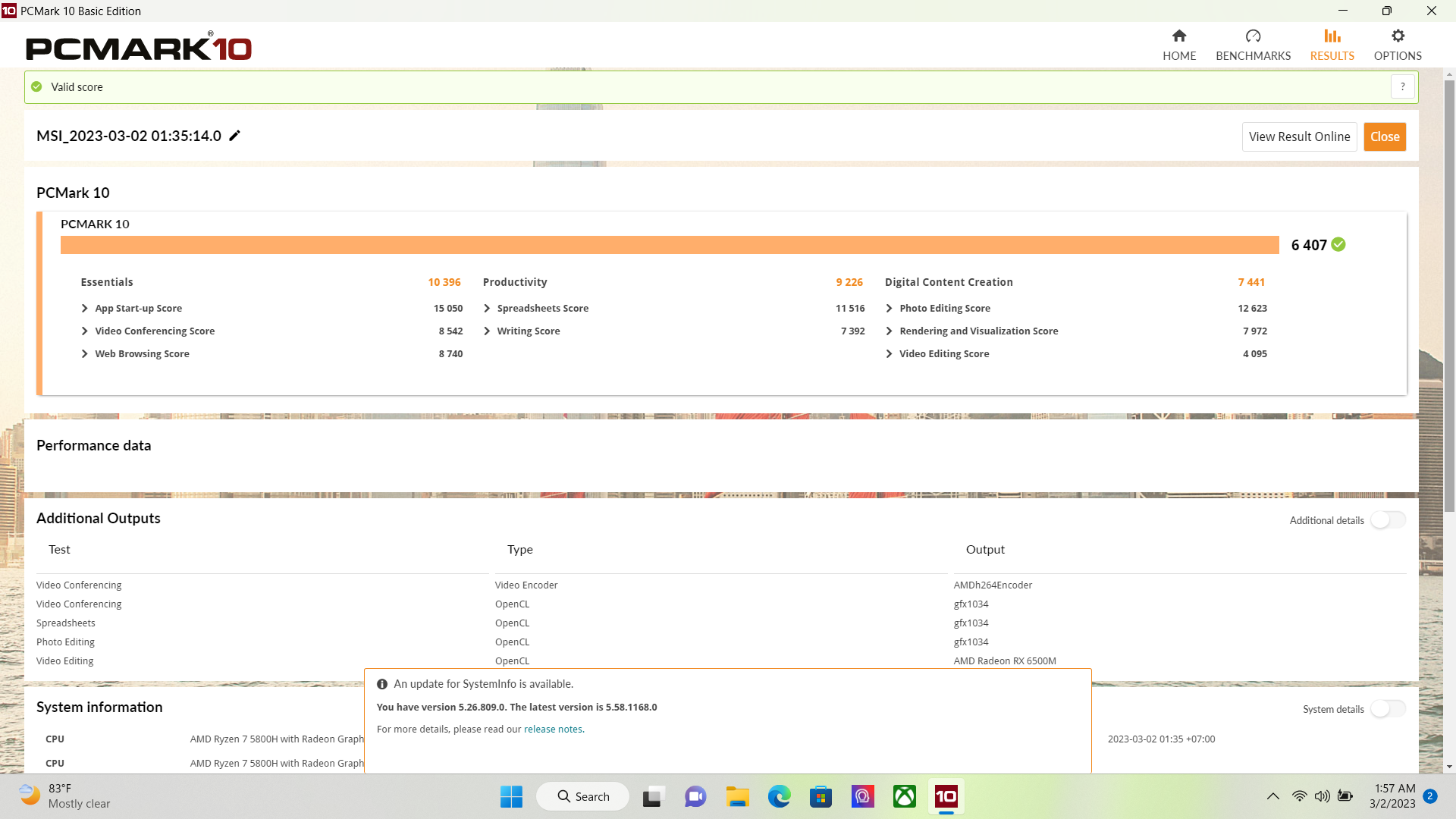Open the OPTIONS tab
Viewport: 1456px width, 819px height.
point(1398,45)
